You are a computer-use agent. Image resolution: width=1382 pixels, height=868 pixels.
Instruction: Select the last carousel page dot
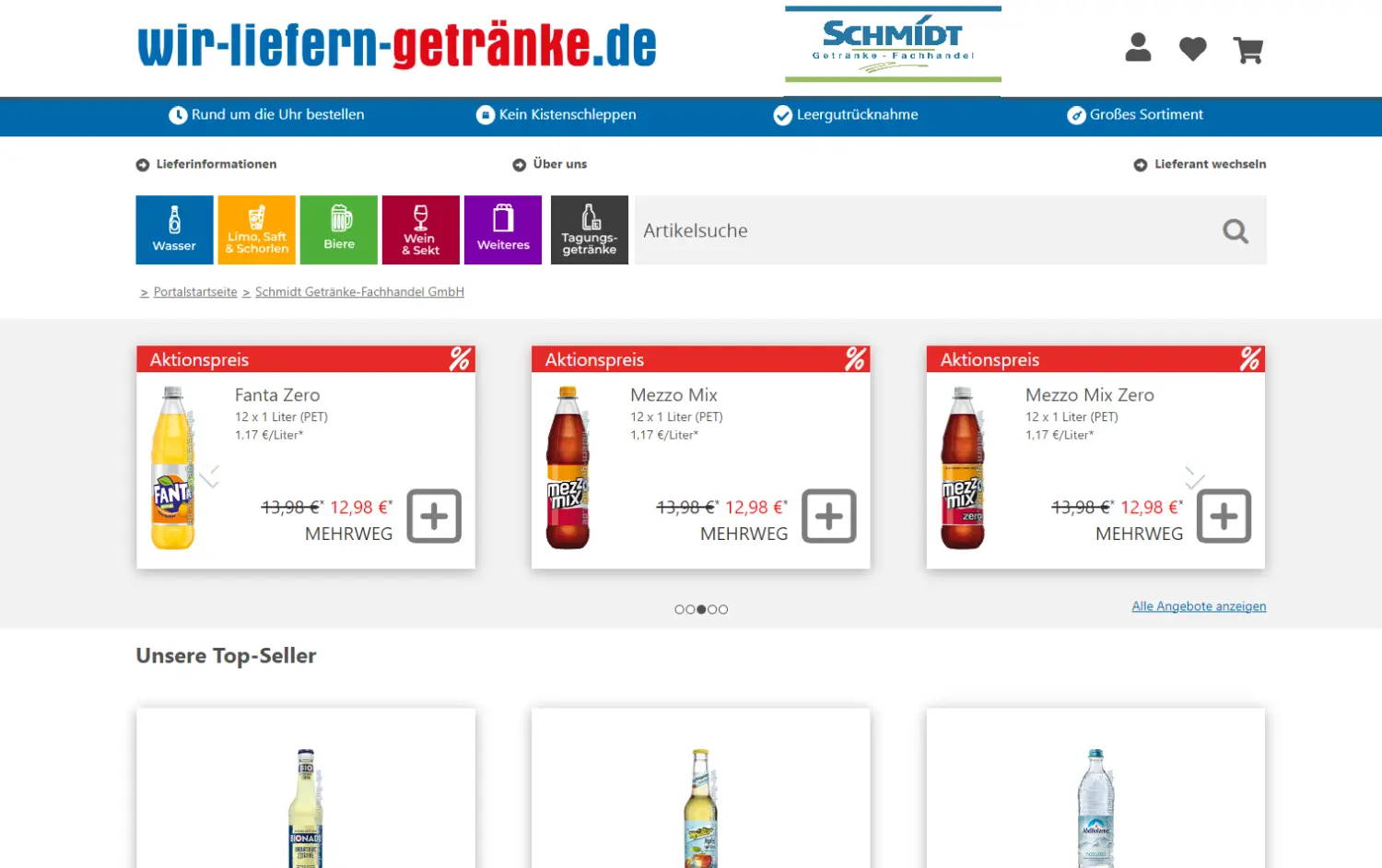coord(723,609)
